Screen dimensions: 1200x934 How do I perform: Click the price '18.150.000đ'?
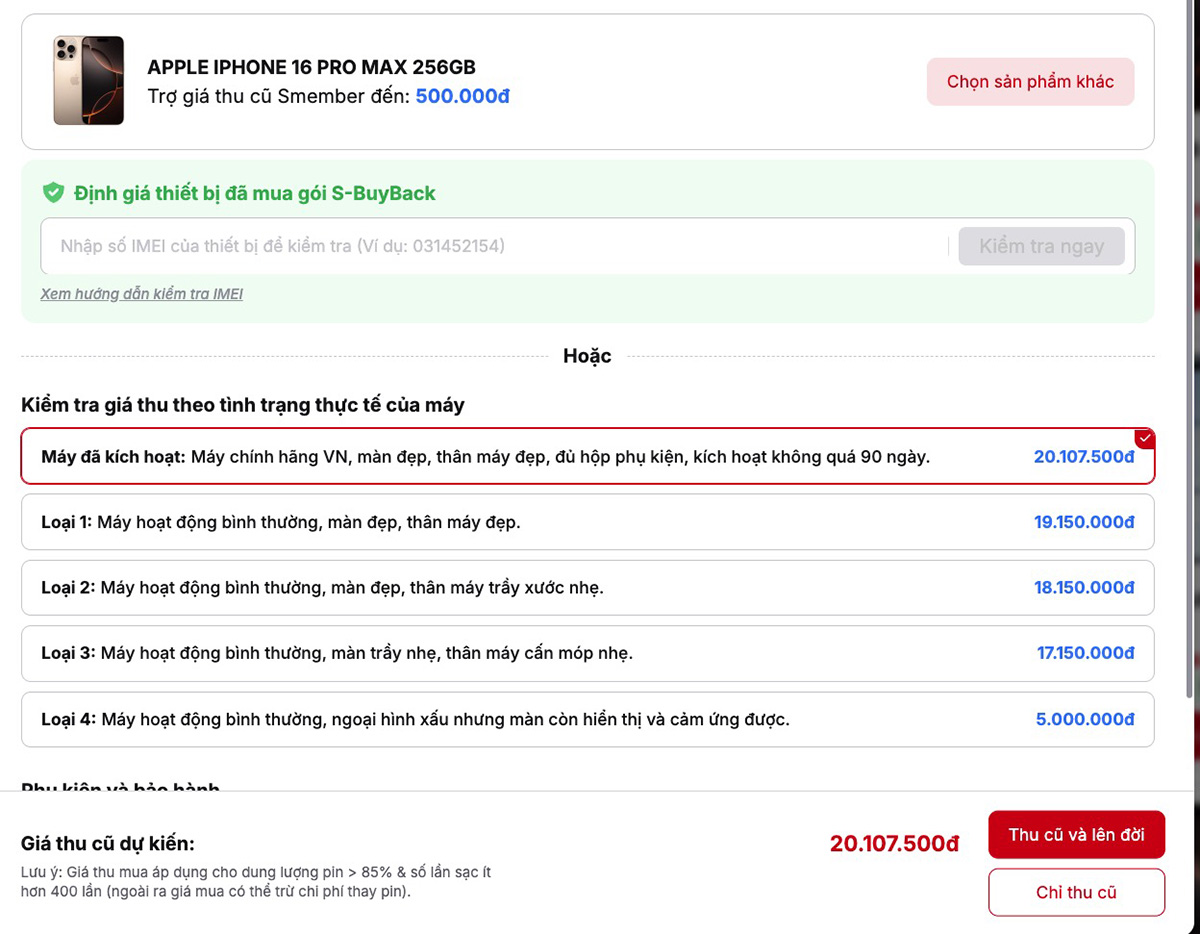[1084, 588]
